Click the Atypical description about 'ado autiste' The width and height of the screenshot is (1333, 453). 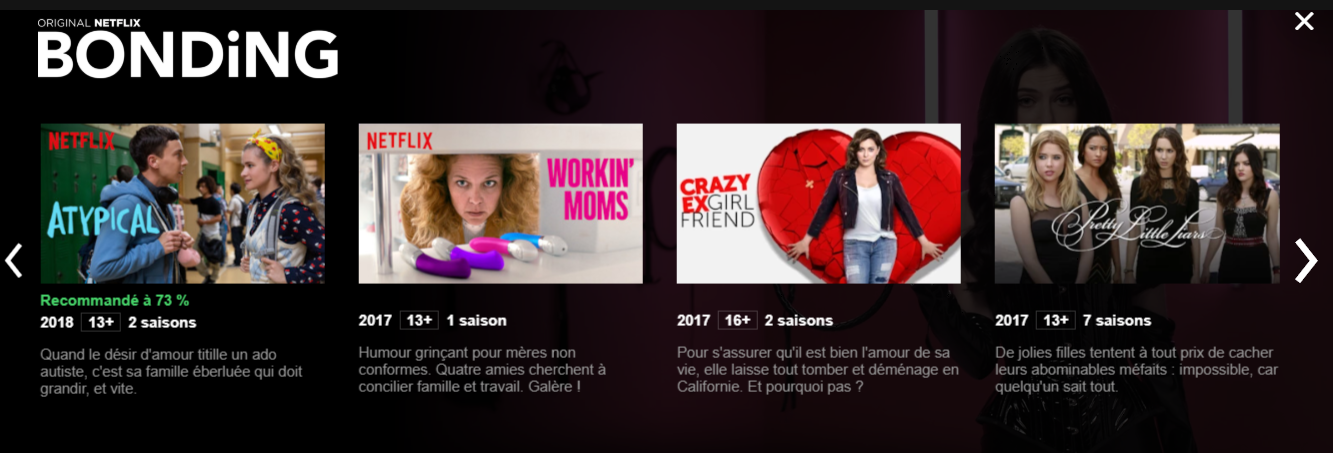pyautogui.click(x=171, y=371)
